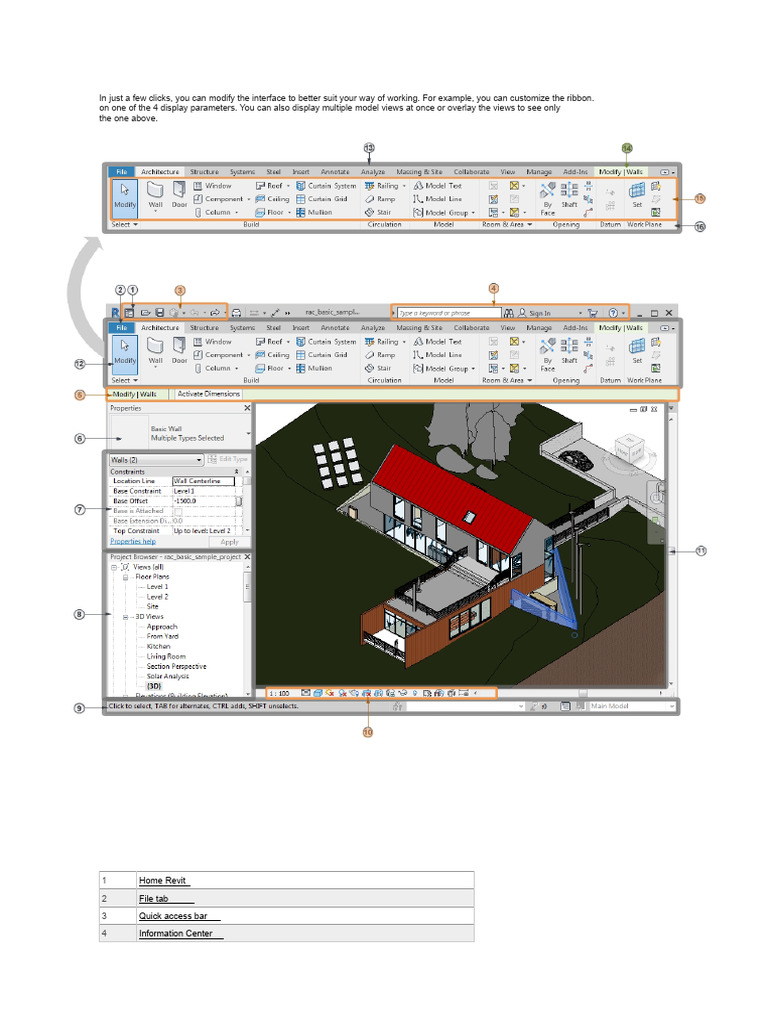768x1024 pixels.
Task: Click the Apply button in Properties
Action: point(230,542)
